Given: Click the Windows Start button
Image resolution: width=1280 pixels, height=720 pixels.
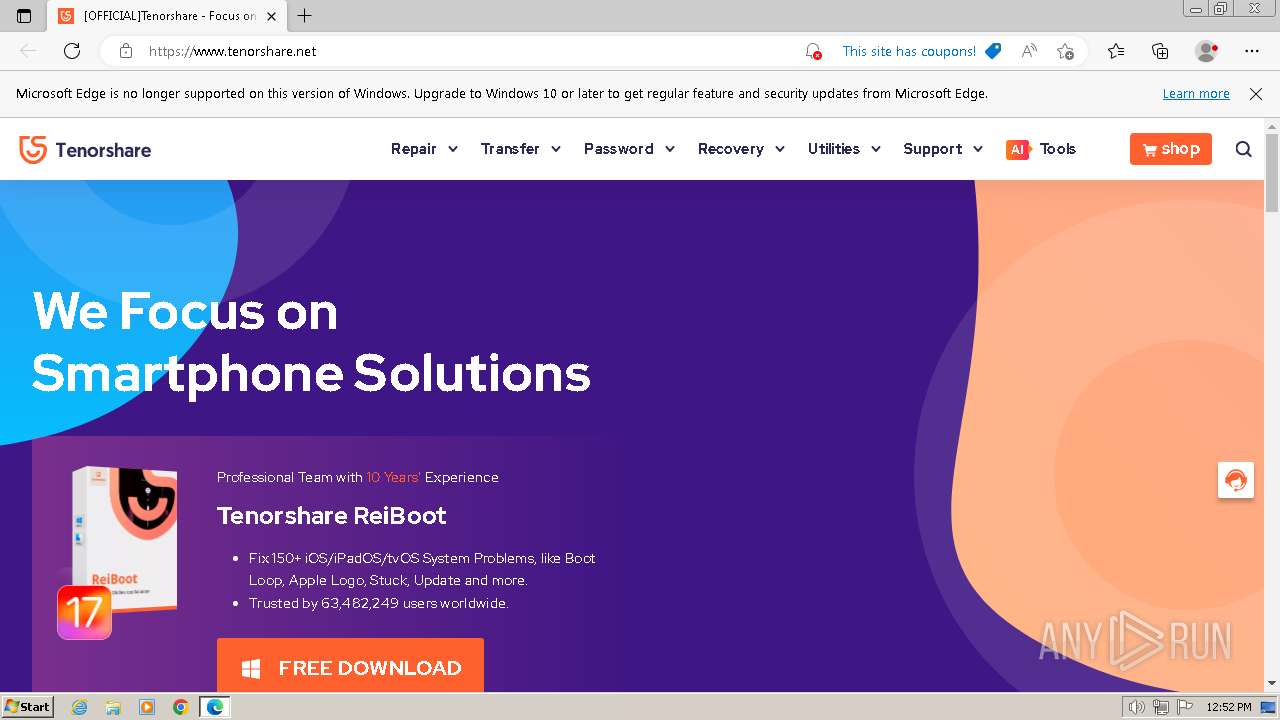Looking at the screenshot, I should click(27, 707).
